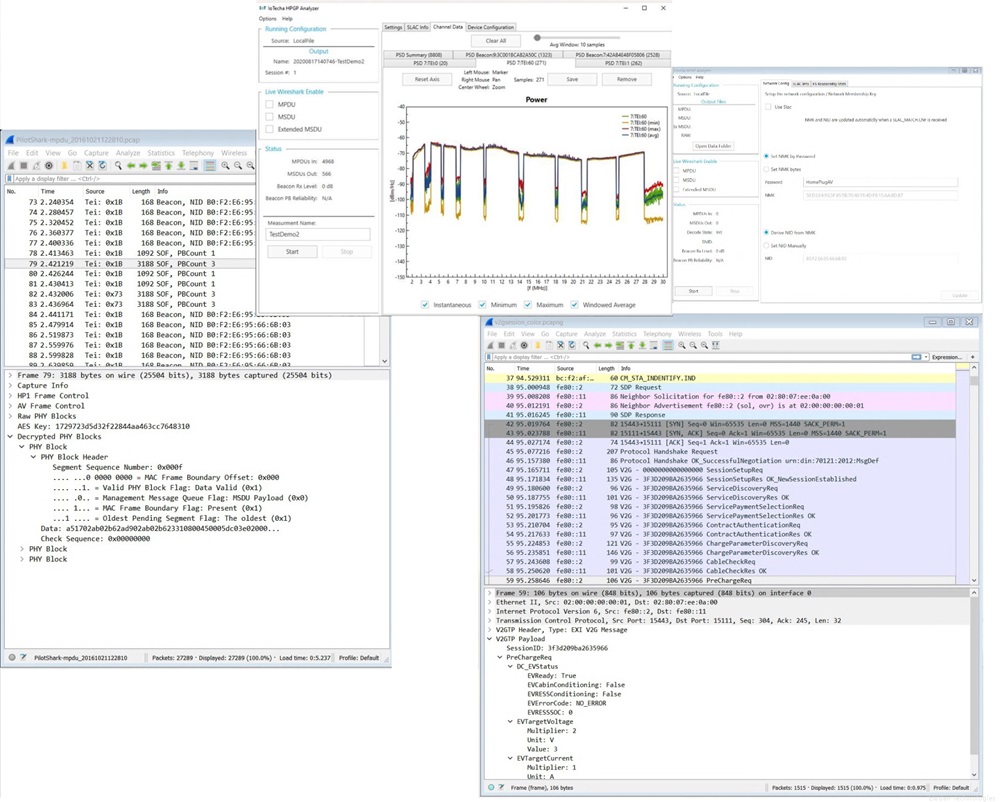Click Avg Window samples slider handle
Screen dimensions: 1000x802
[x=537, y=38]
